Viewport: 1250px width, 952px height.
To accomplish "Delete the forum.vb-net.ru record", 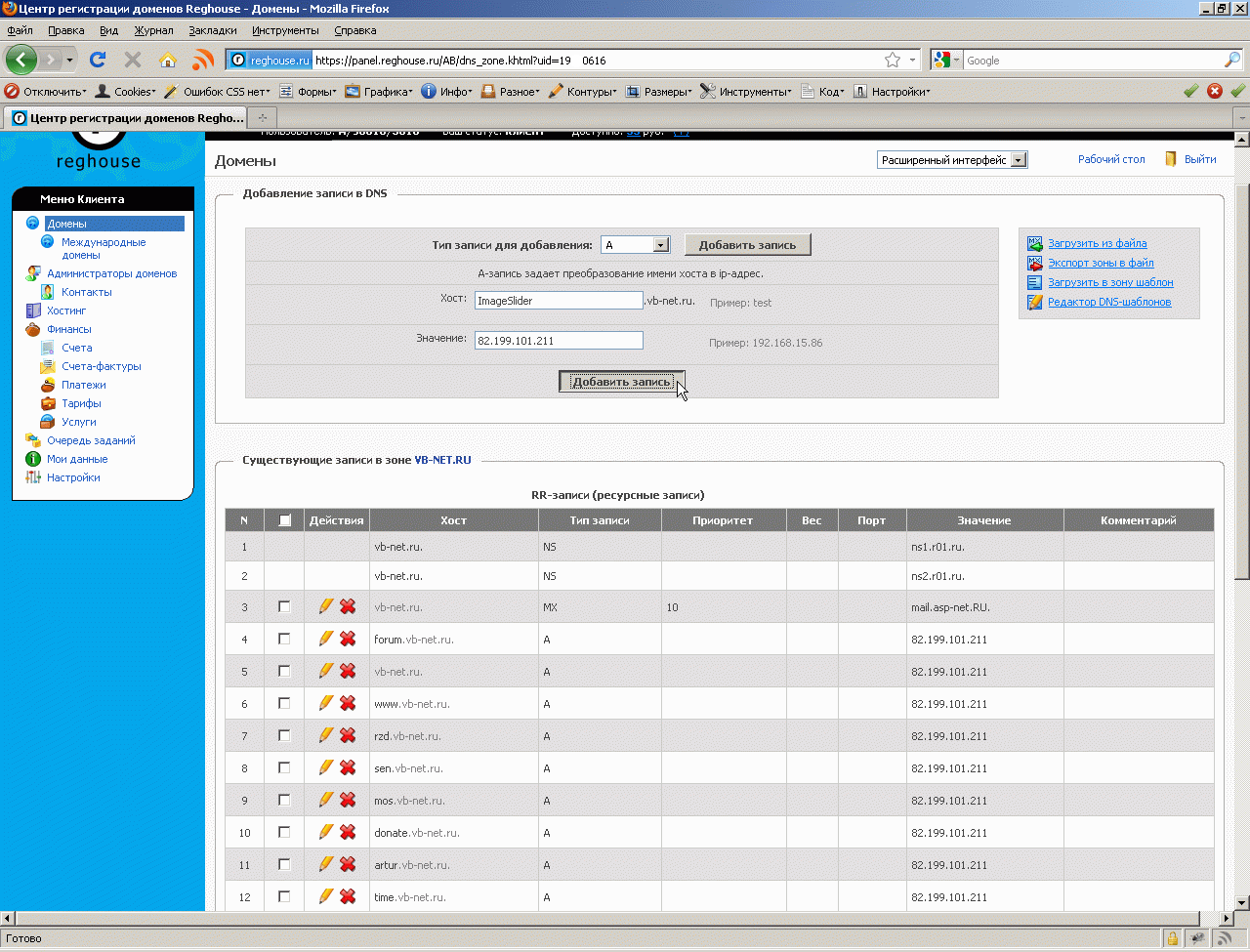I will (x=348, y=639).
